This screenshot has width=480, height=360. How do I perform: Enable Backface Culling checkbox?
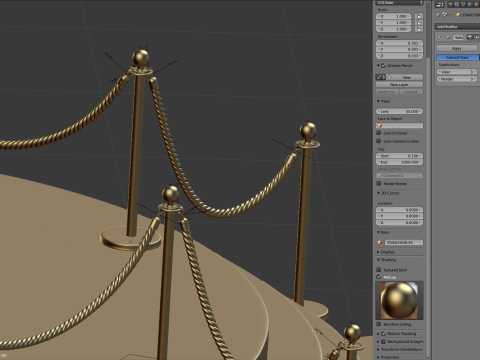(x=379, y=324)
